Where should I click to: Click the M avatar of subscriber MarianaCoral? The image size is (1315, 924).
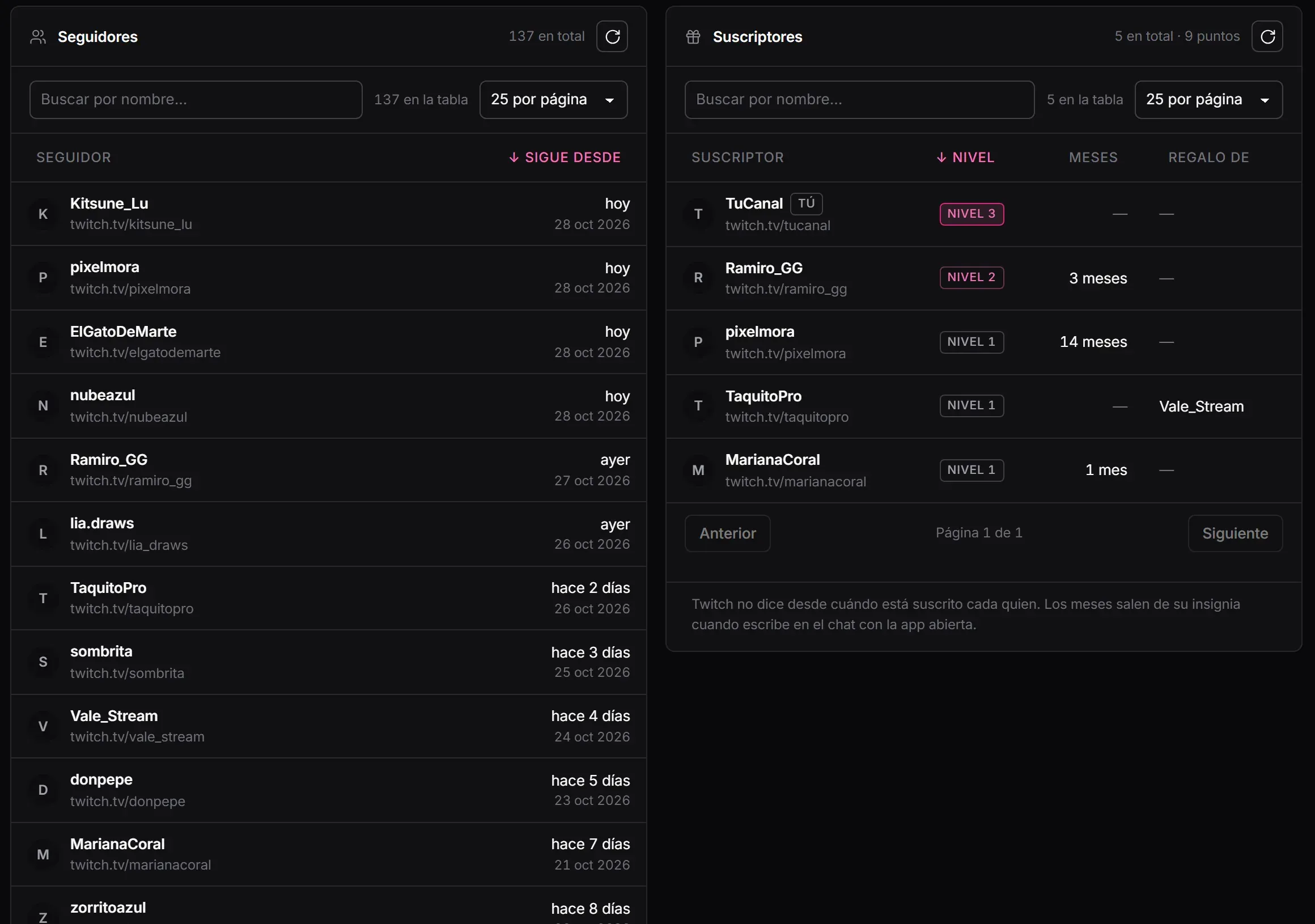tap(698, 471)
